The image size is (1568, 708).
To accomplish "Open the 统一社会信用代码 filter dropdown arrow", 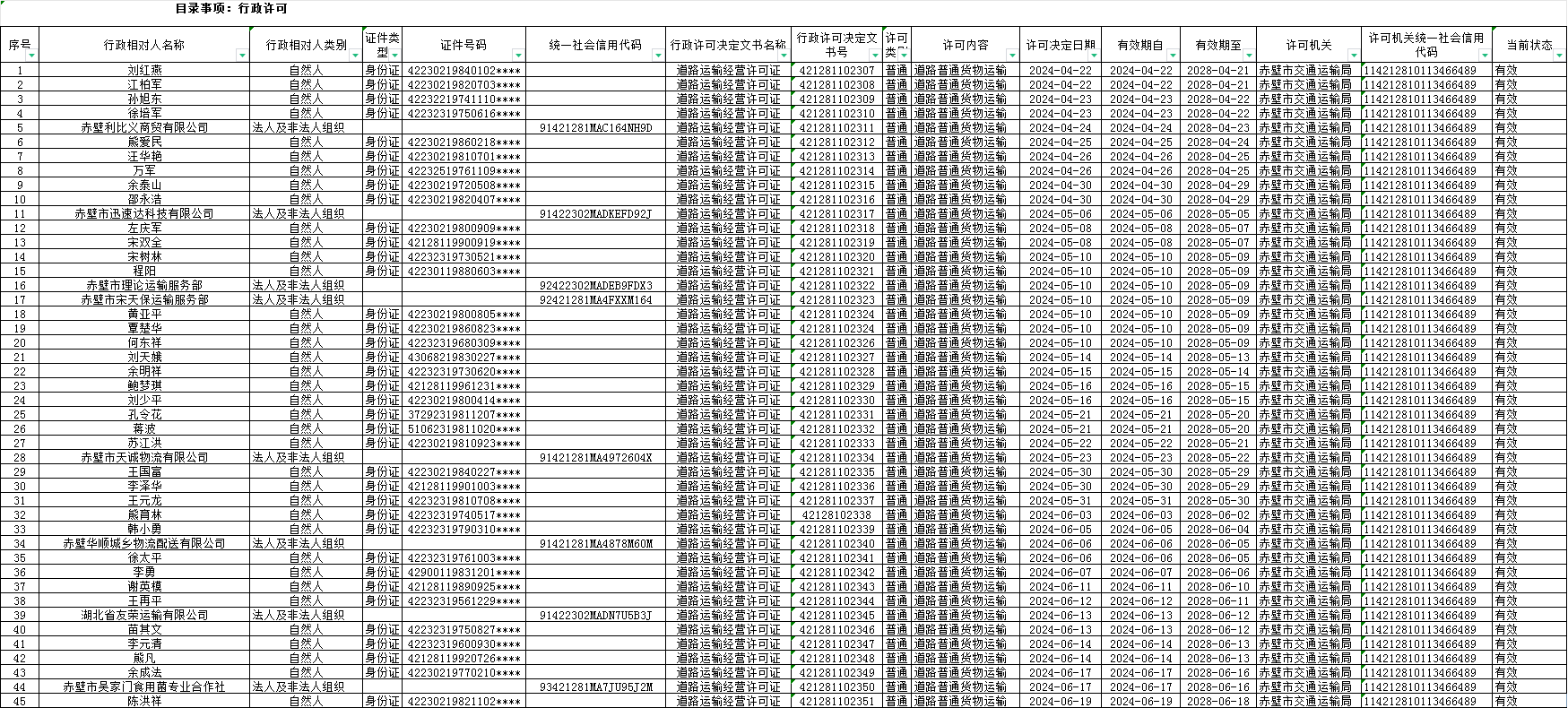I will (x=659, y=56).
